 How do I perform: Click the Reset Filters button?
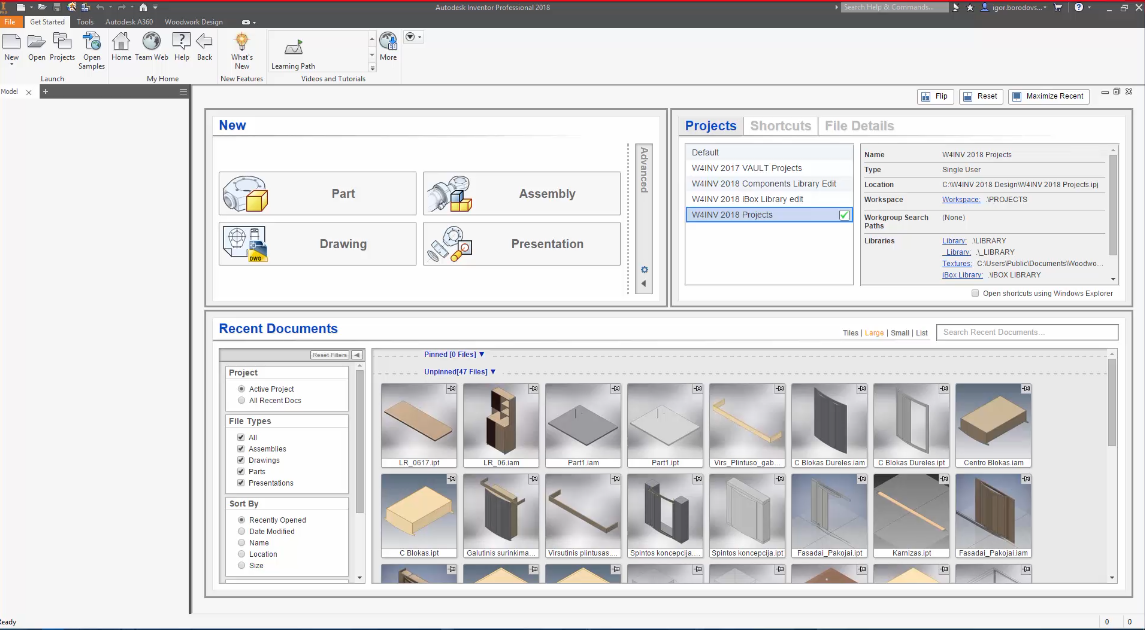pyautogui.click(x=329, y=355)
